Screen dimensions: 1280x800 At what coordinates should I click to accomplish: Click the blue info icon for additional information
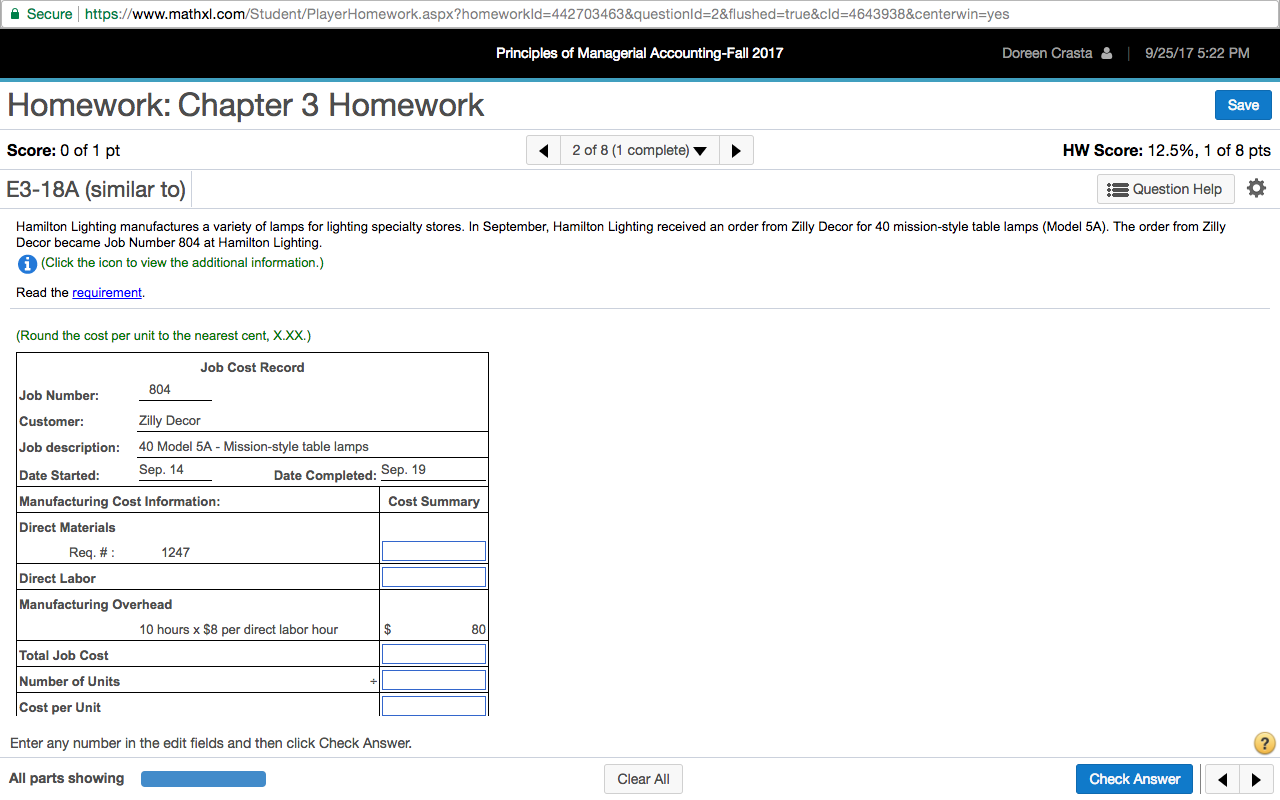click(x=27, y=264)
